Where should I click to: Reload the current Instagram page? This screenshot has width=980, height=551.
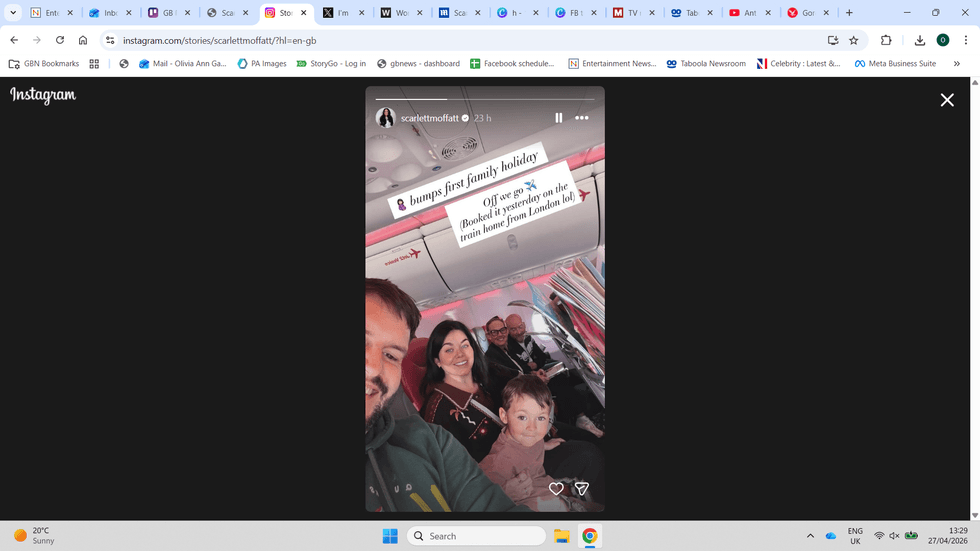click(60, 40)
